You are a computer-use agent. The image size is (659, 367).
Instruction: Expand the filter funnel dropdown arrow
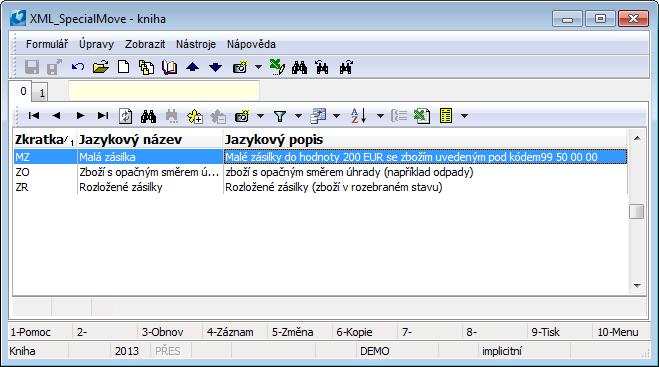[x=298, y=116]
